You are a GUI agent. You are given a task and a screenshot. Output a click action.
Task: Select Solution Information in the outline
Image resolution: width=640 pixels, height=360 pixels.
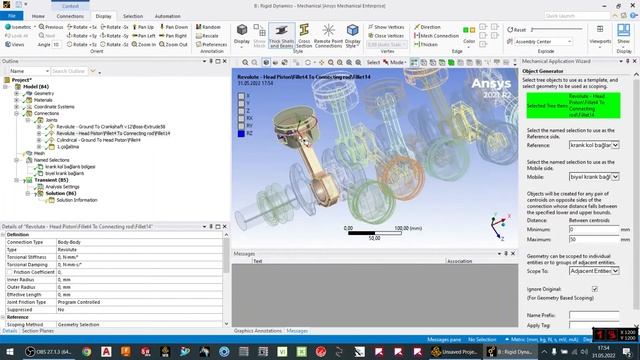(x=77, y=200)
